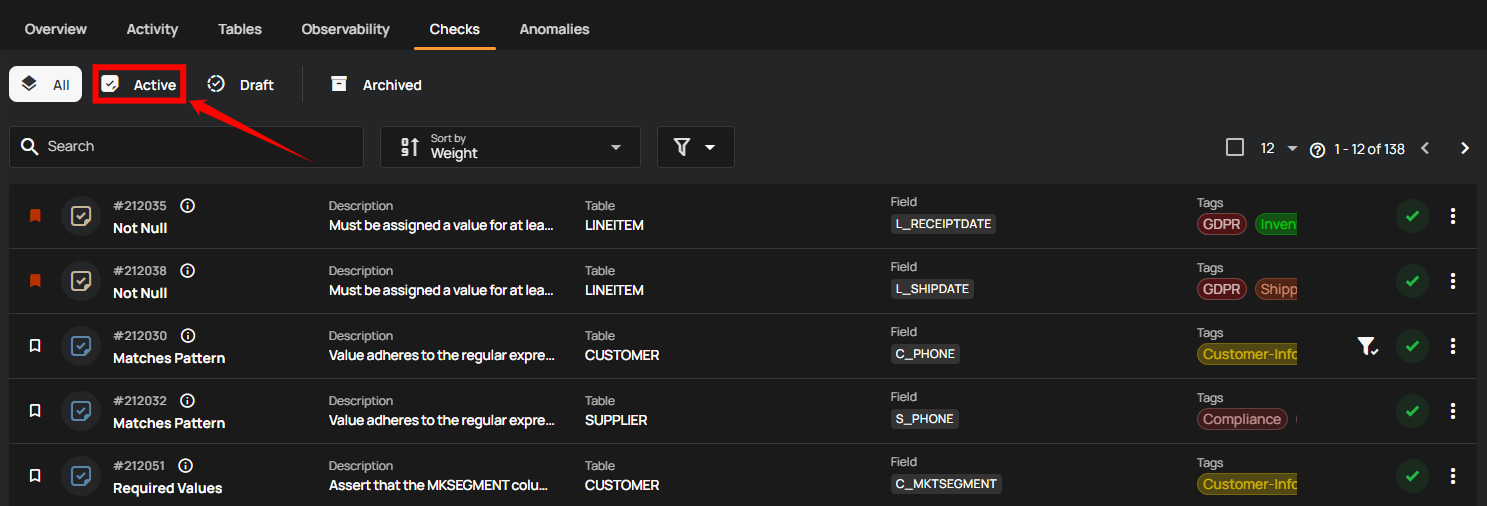Go to the next page of checks

click(x=1465, y=148)
